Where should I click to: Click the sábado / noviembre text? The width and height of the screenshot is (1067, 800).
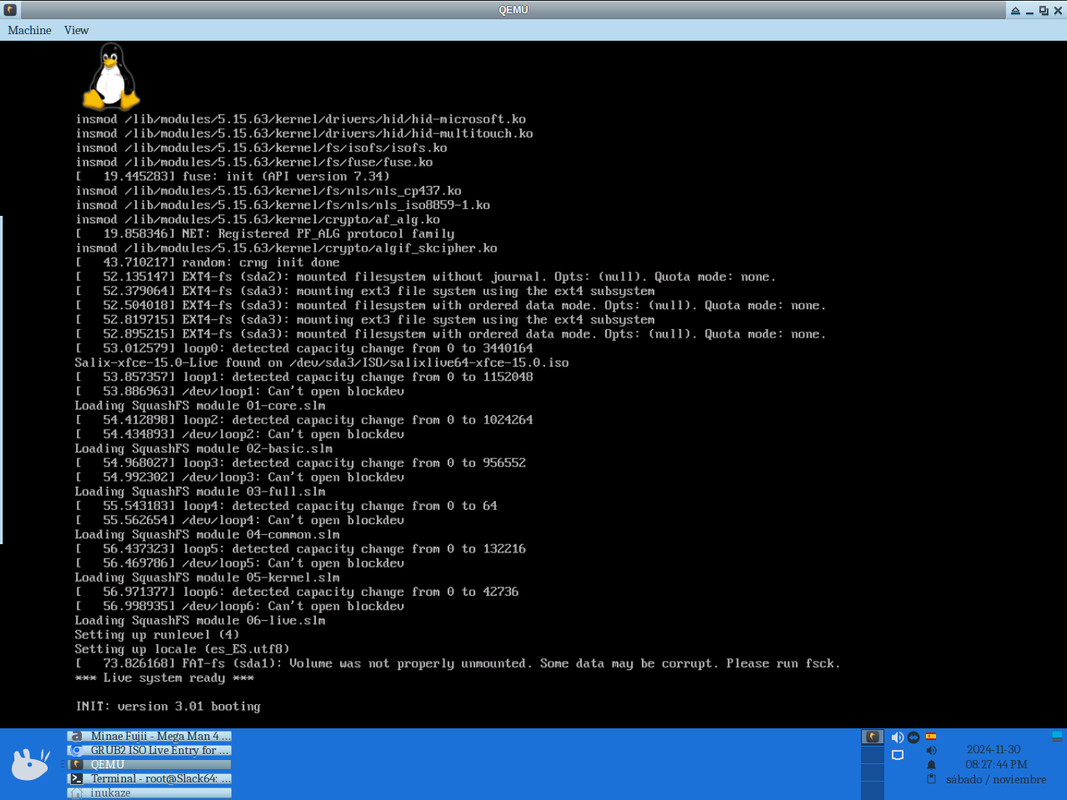tap(996, 779)
